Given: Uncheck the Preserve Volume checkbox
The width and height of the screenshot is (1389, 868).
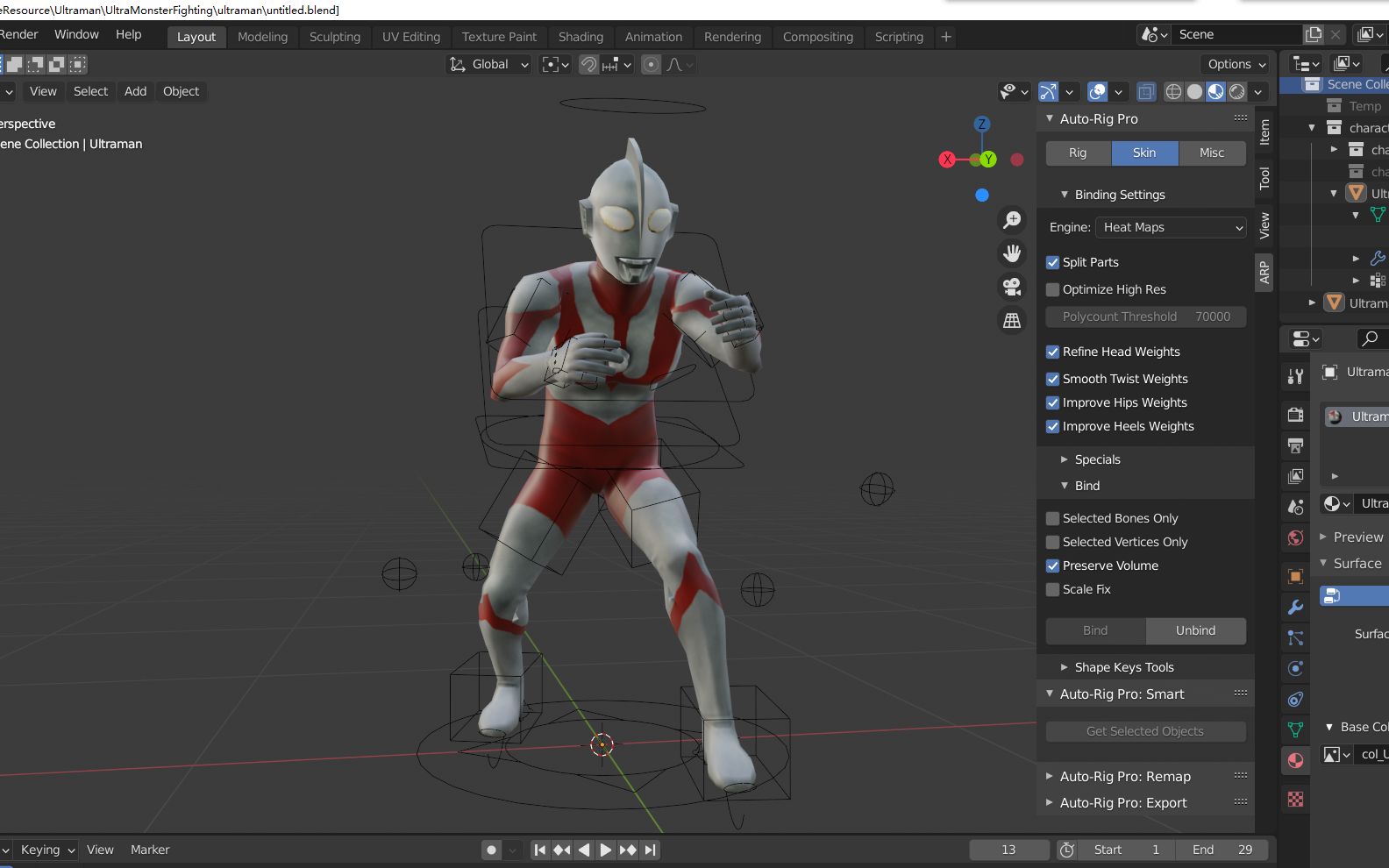Looking at the screenshot, I should pos(1052,566).
